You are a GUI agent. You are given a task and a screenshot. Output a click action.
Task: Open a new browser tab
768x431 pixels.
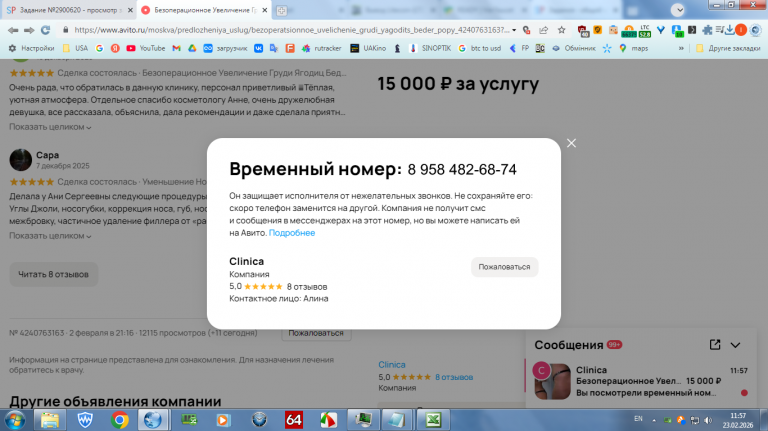pyautogui.click(x=281, y=10)
